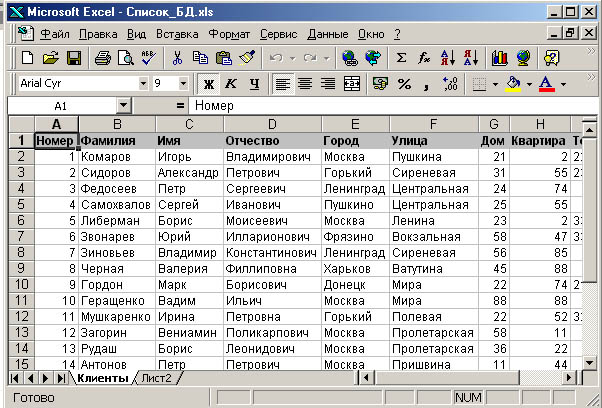Viewport: 602px width, 408px height.
Task: Select the Клиенты sheet tab
Action: (103, 378)
